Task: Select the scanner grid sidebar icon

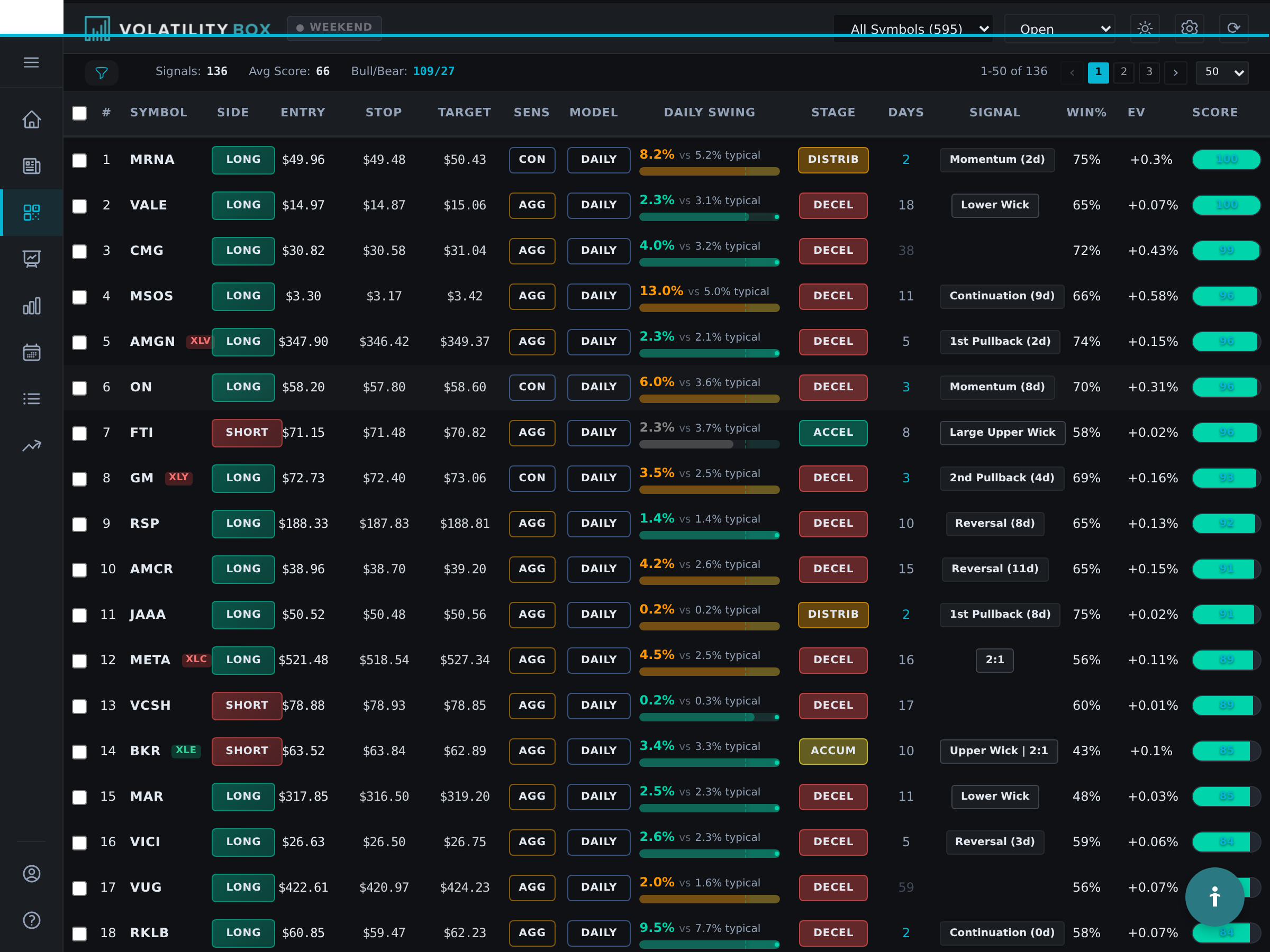Action: [32, 212]
